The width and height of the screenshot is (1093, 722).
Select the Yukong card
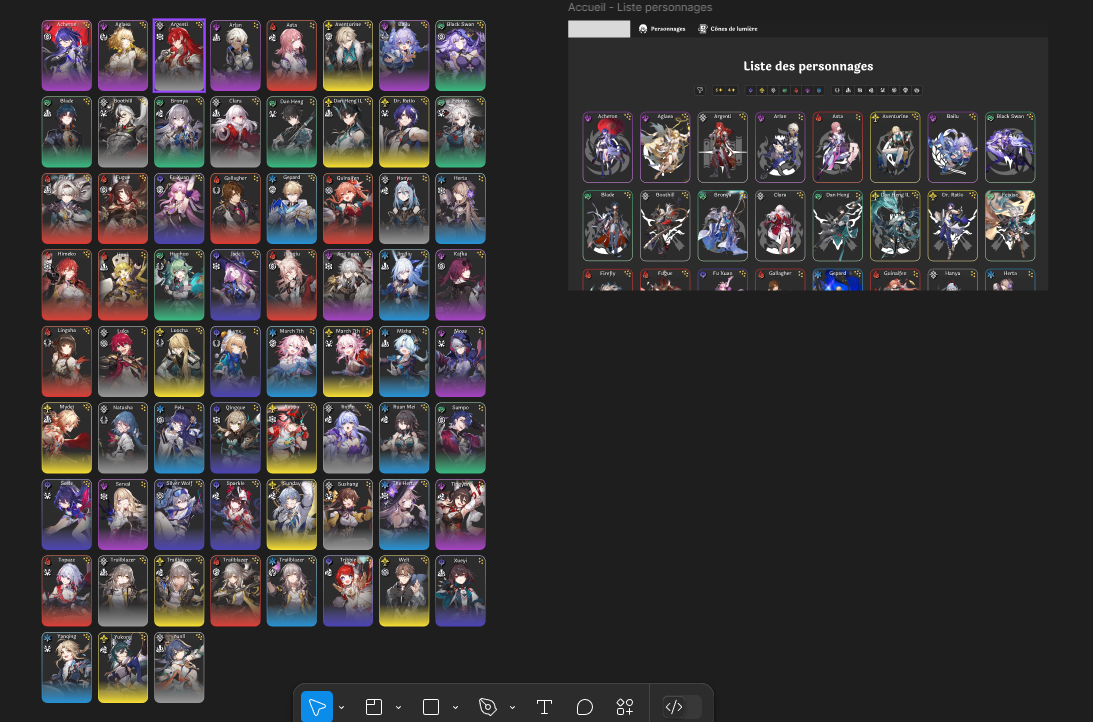[123, 668]
